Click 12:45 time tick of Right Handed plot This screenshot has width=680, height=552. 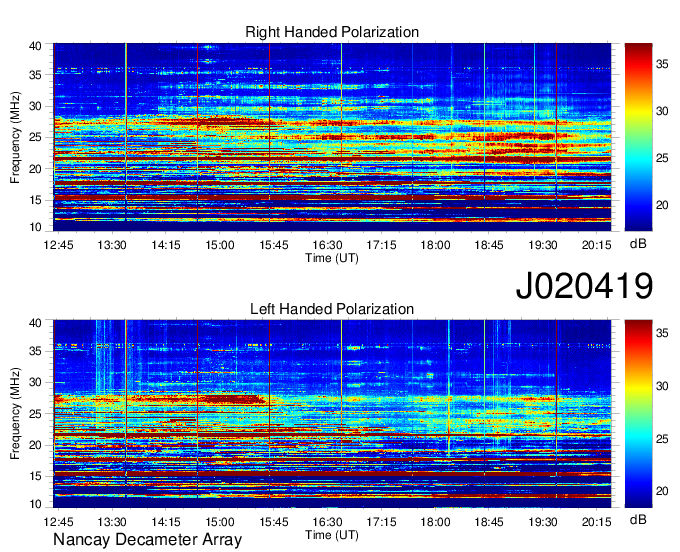[x=58, y=245]
